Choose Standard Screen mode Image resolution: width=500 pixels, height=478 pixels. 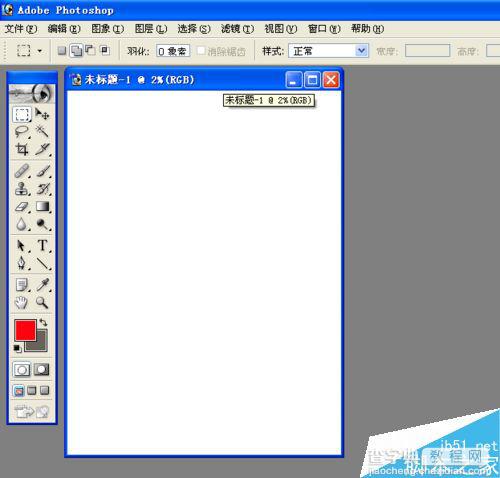point(19,390)
